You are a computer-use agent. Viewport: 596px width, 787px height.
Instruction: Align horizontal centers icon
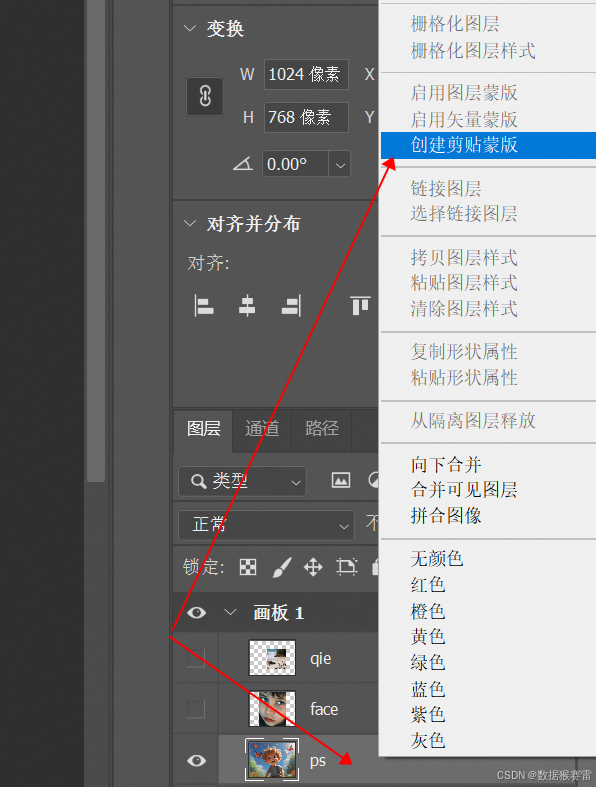247,306
